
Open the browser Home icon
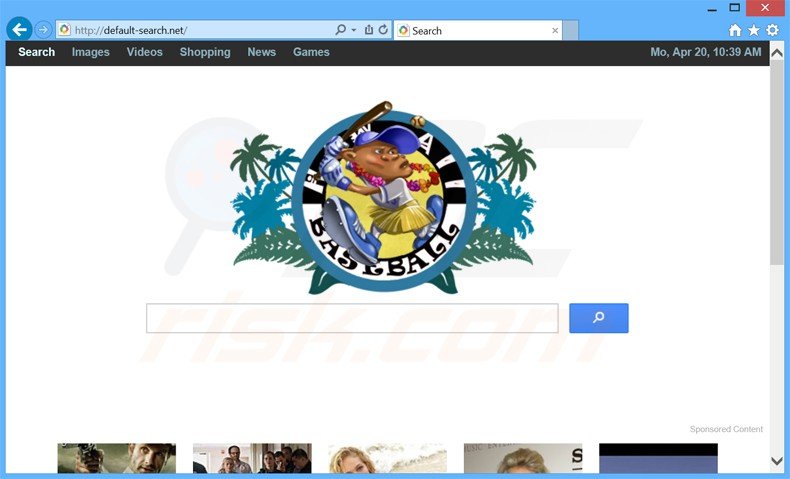(x=735, y=30)
